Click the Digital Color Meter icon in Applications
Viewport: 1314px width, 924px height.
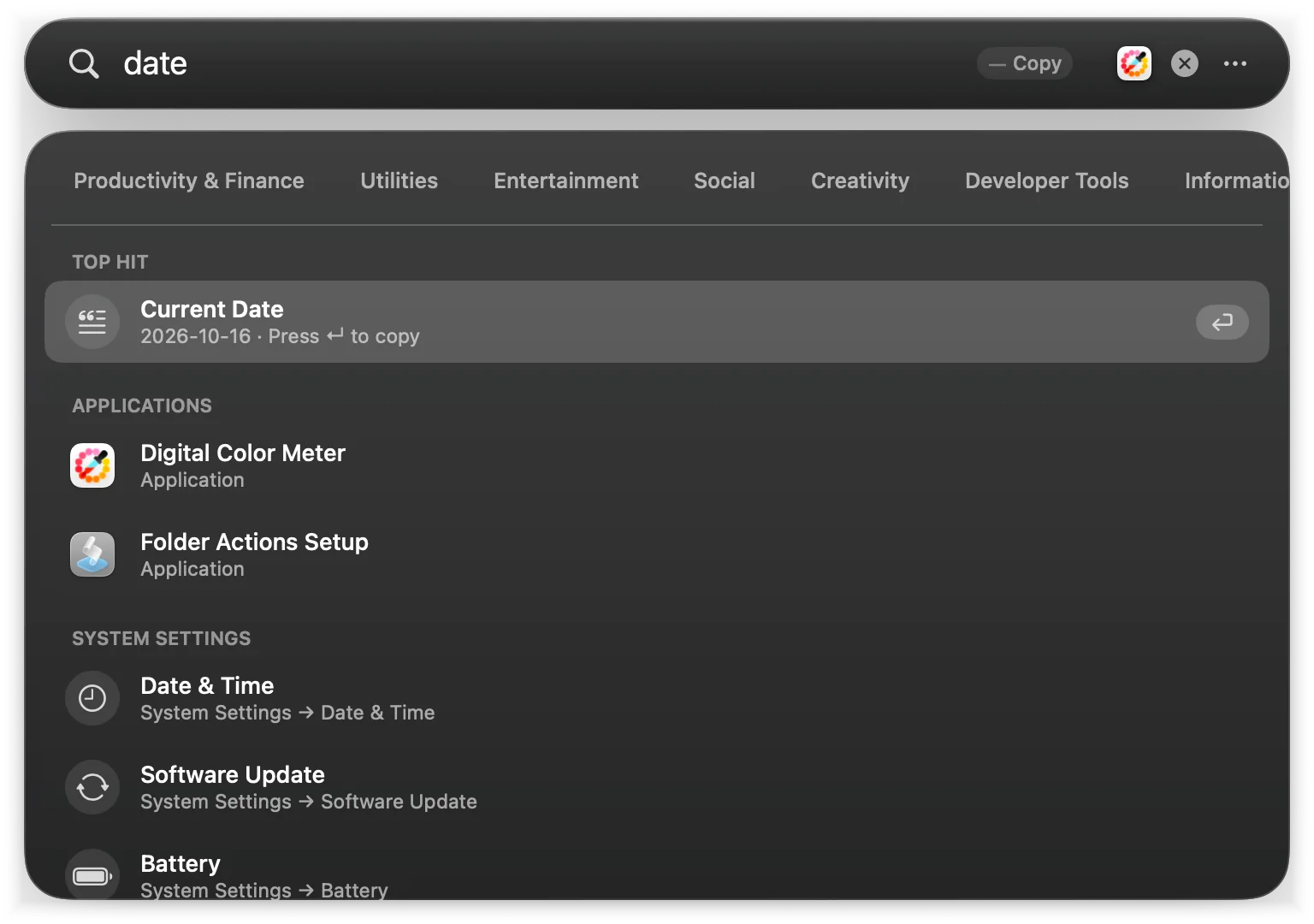click(x=92, y=465)
